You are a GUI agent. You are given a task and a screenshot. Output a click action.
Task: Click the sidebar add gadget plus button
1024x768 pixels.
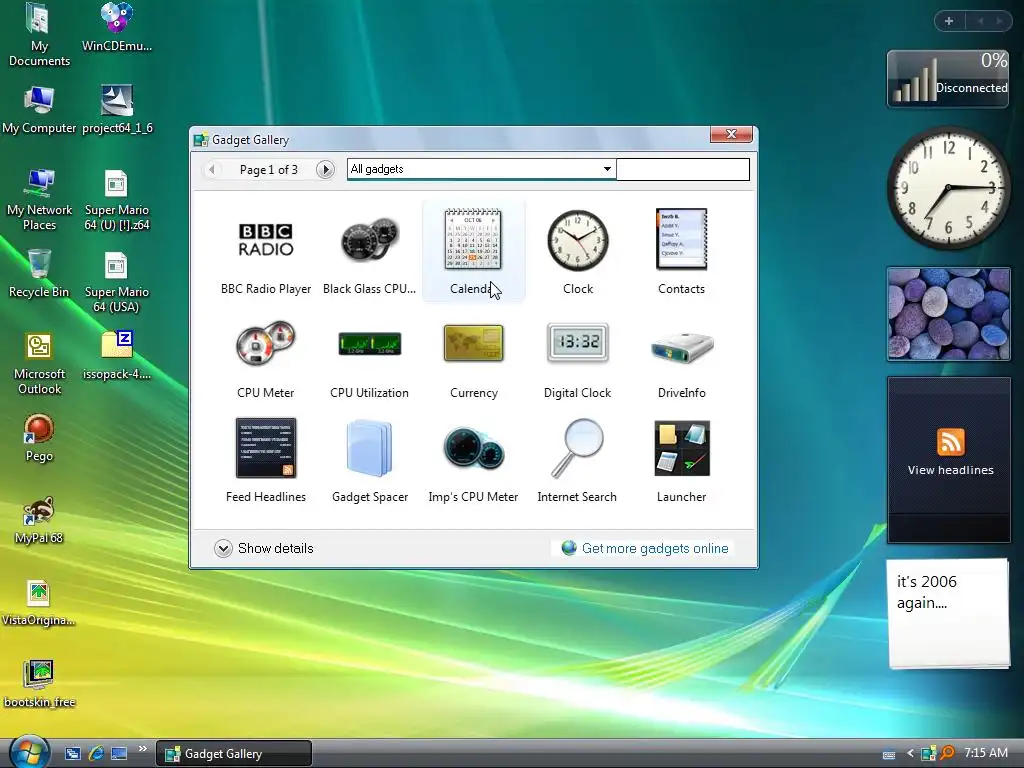[949, 21]
